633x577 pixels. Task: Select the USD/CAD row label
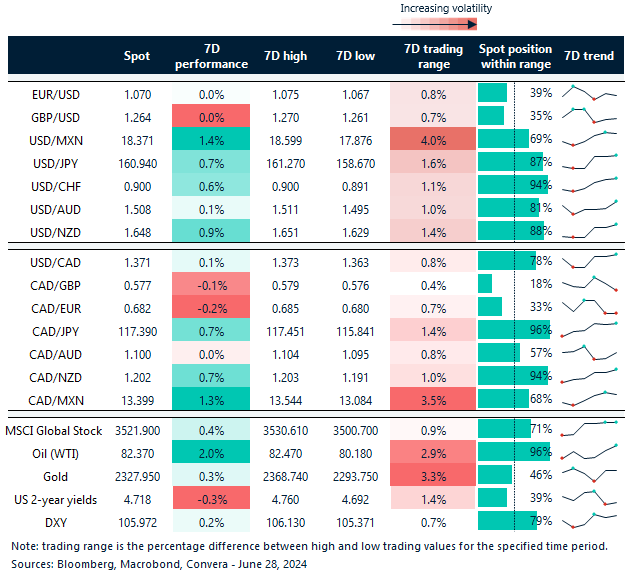pos(60,260)
